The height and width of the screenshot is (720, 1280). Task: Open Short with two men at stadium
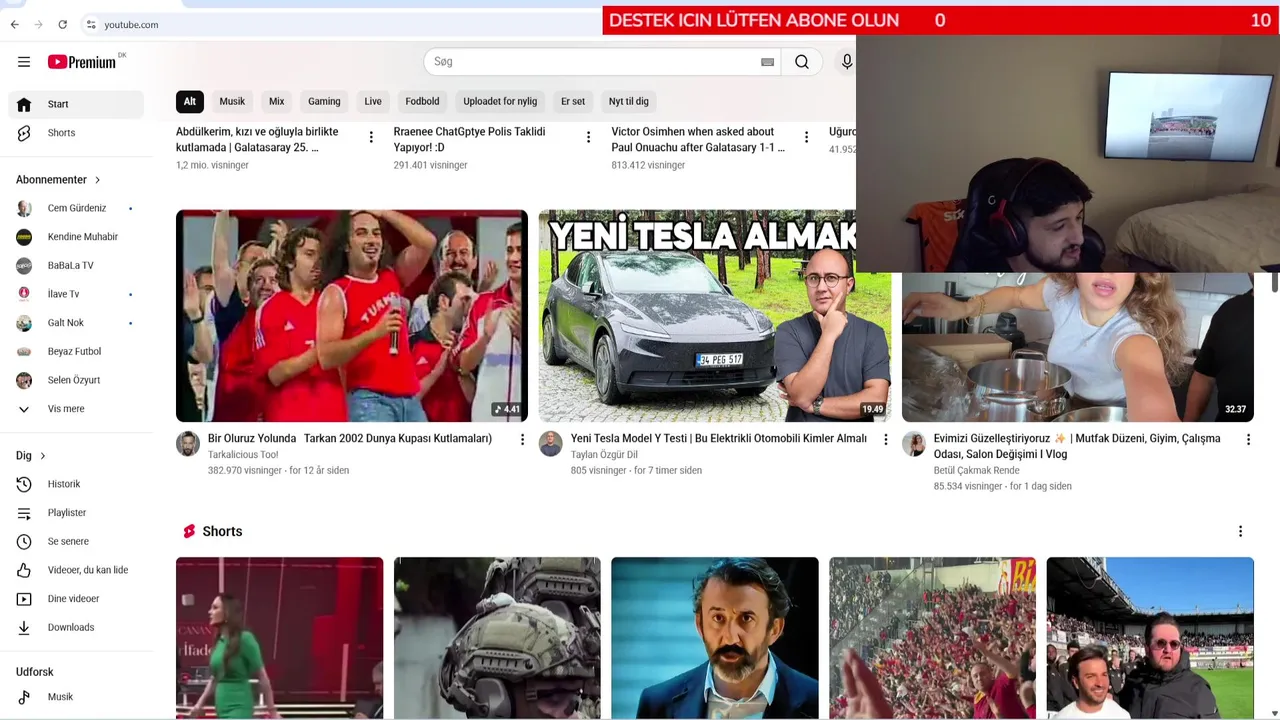coord(1150,638)
